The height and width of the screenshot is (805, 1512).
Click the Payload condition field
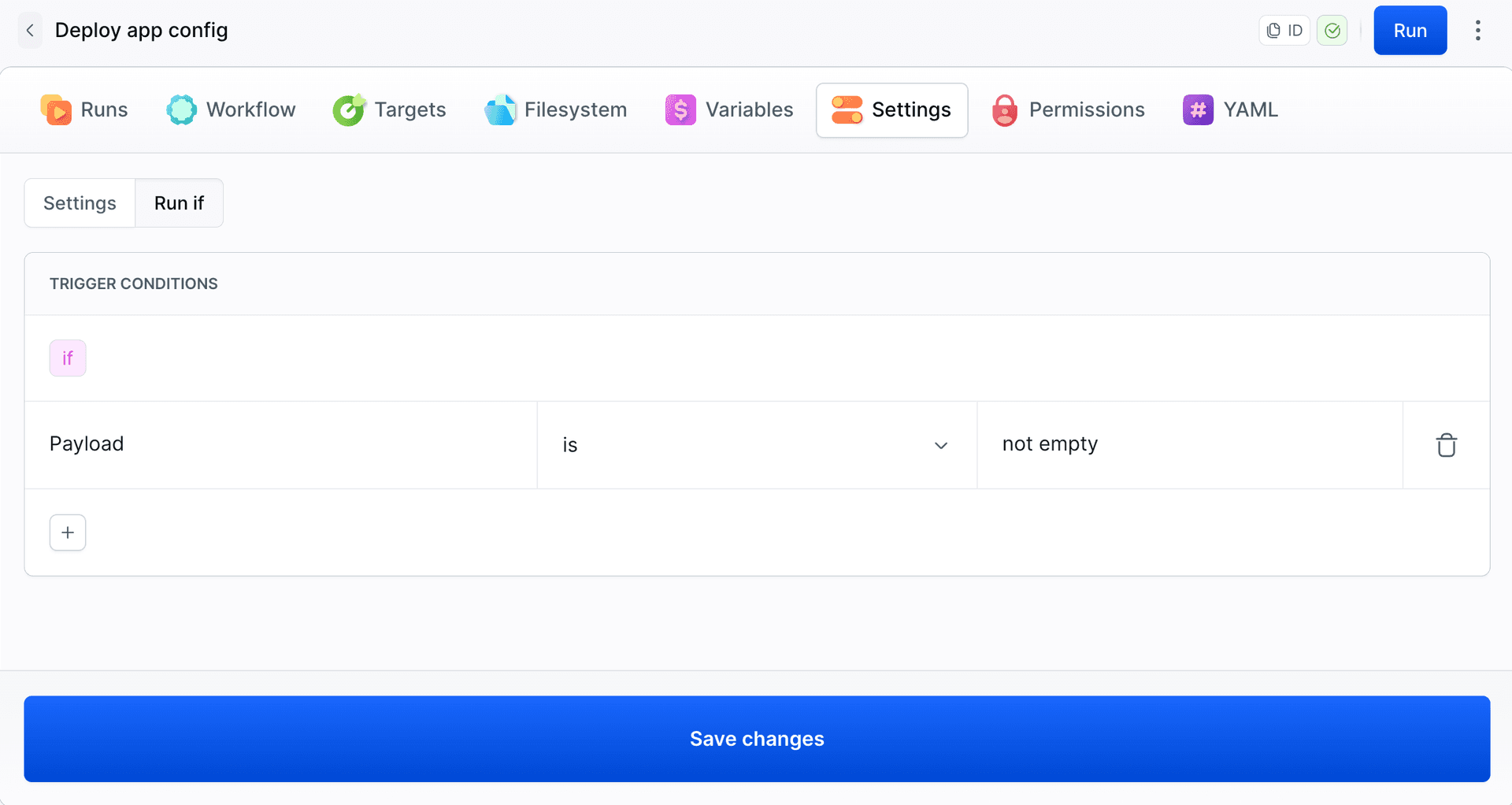pyautogui.click(x=281, y=445)
